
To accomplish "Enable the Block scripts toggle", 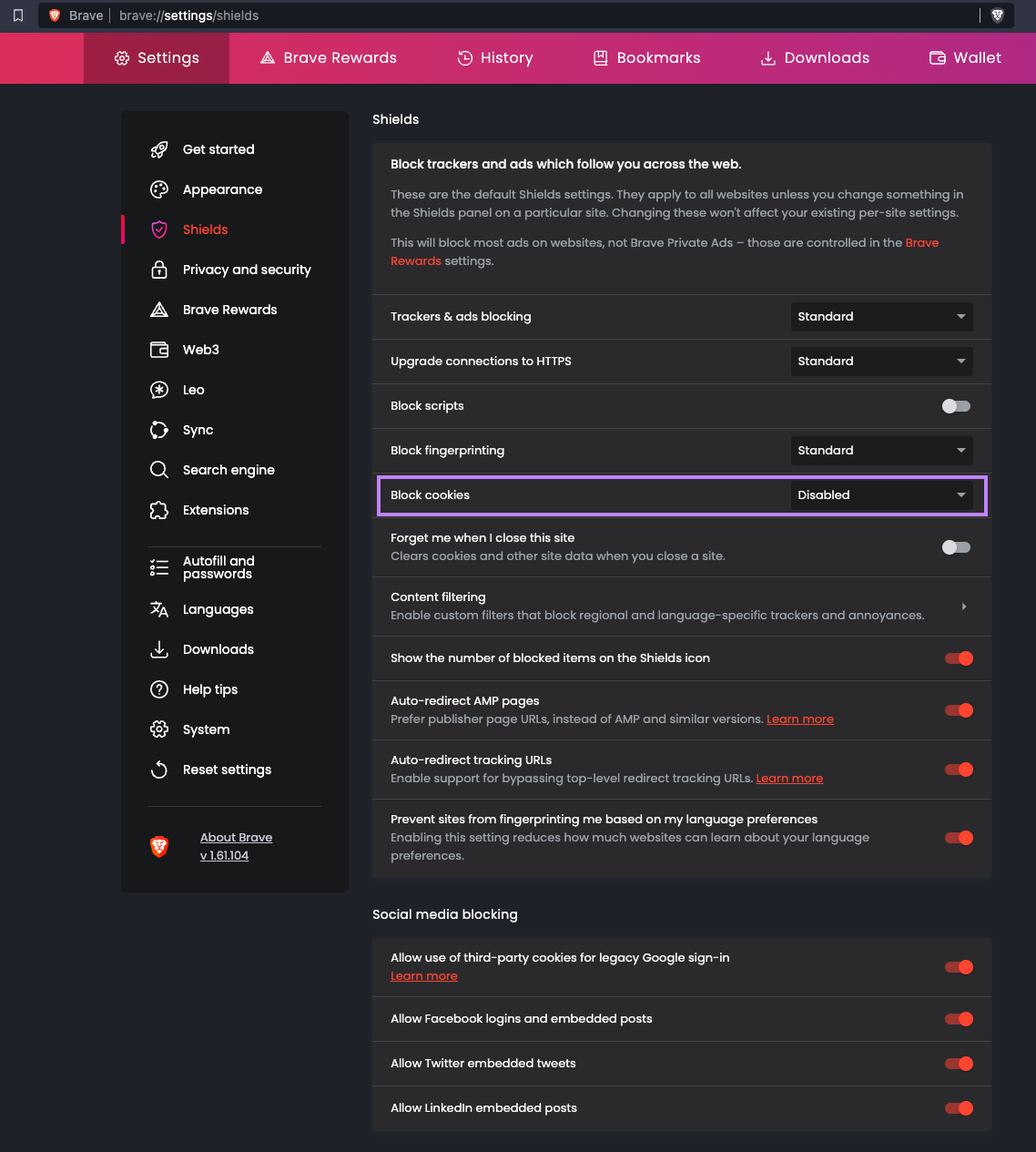I will point(956,406).
